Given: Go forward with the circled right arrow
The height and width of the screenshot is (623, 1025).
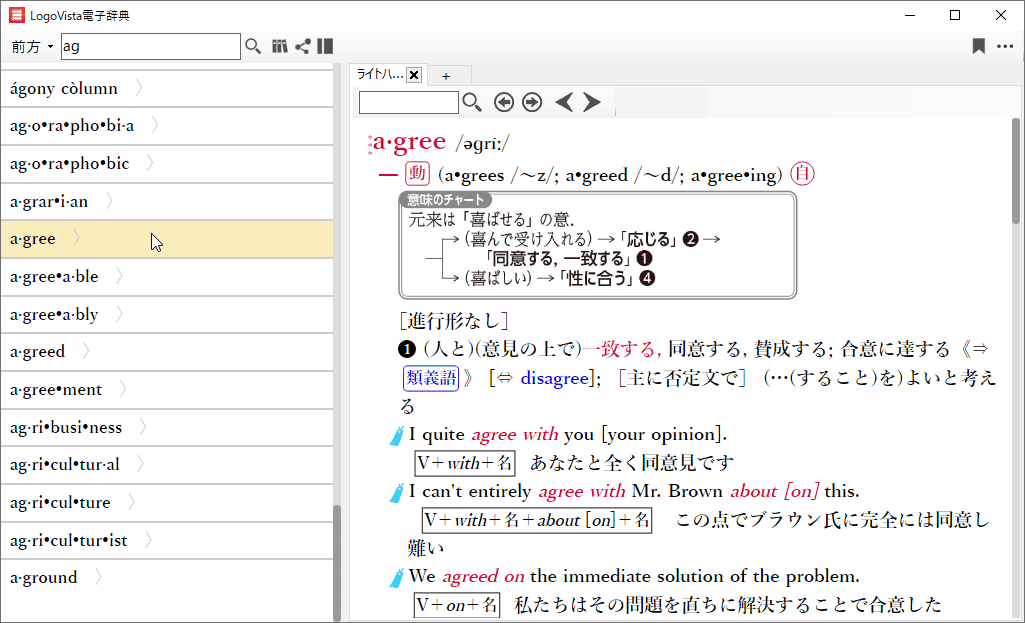Looking at the screenshot, I should pos(532,102).
